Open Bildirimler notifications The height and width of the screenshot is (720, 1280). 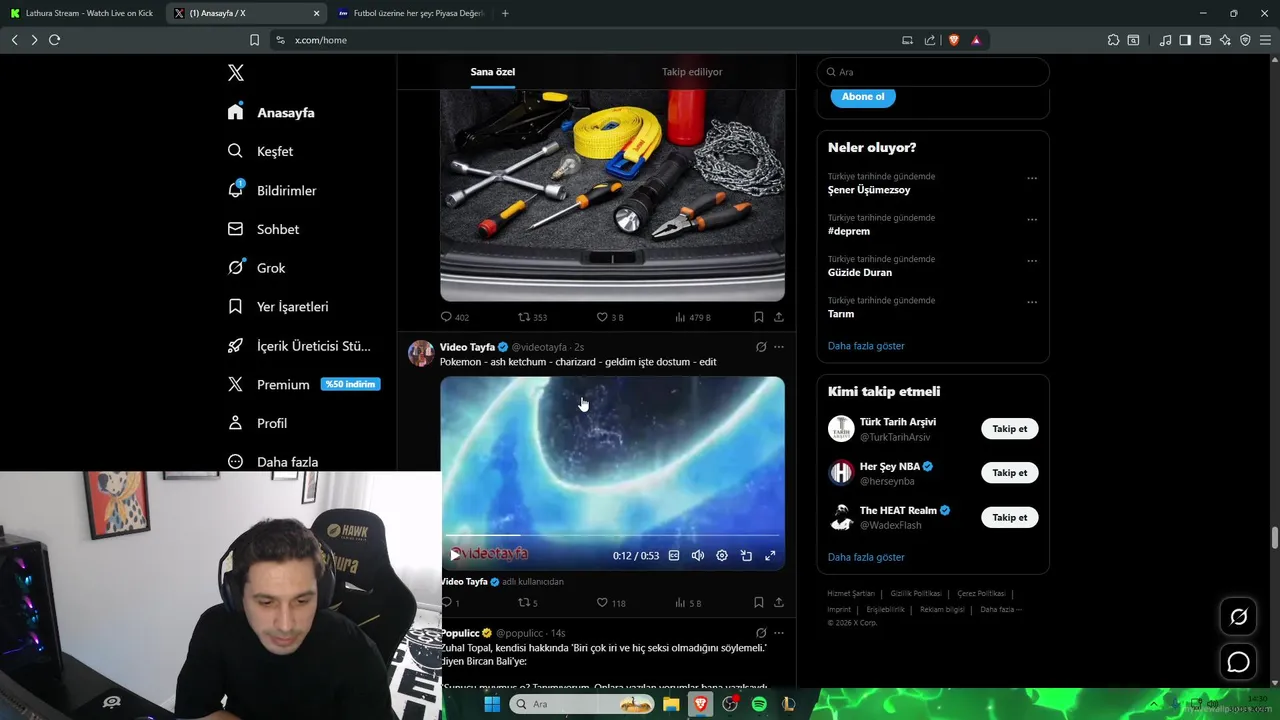272,190
